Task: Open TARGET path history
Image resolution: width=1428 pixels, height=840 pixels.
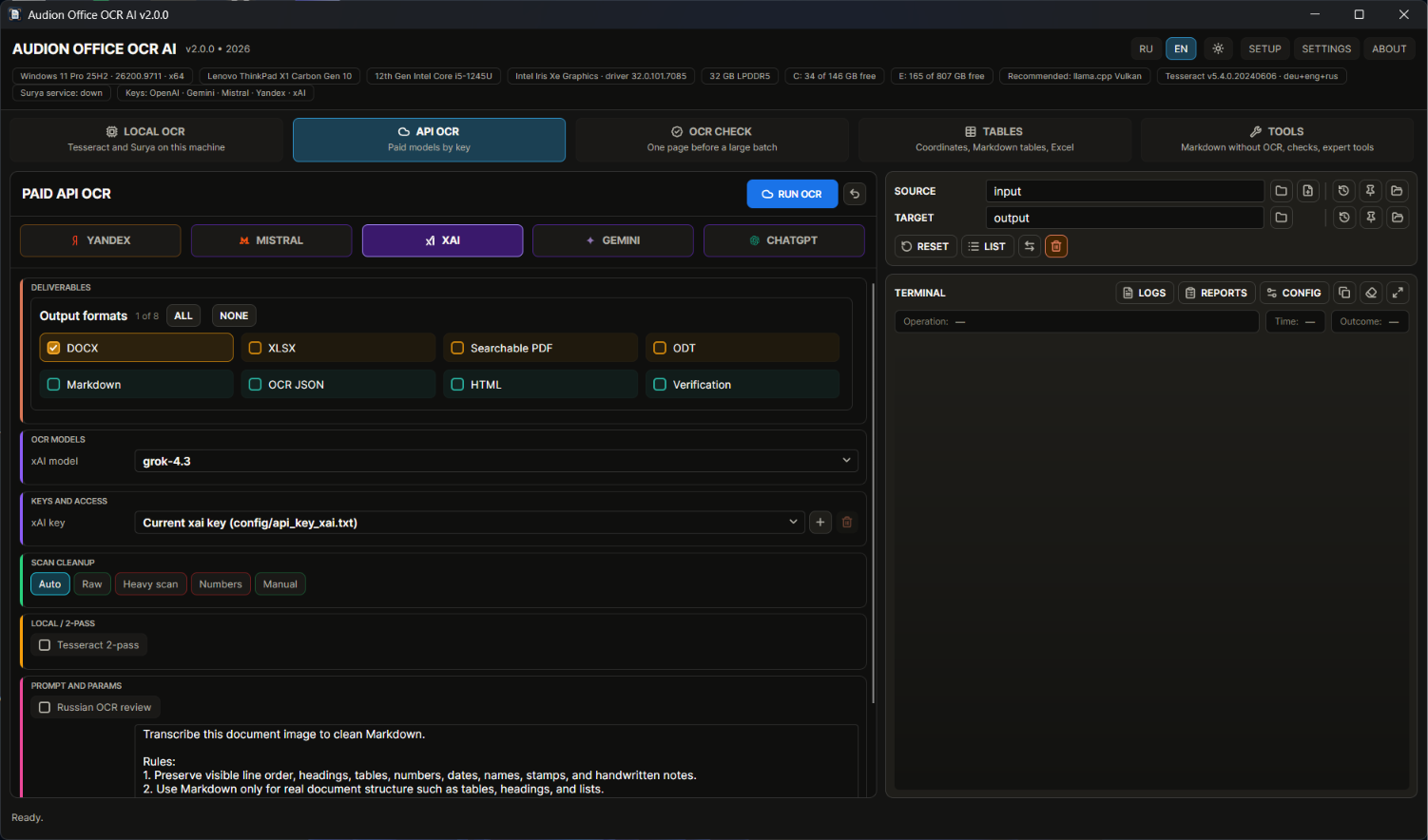Action: 1343,218
